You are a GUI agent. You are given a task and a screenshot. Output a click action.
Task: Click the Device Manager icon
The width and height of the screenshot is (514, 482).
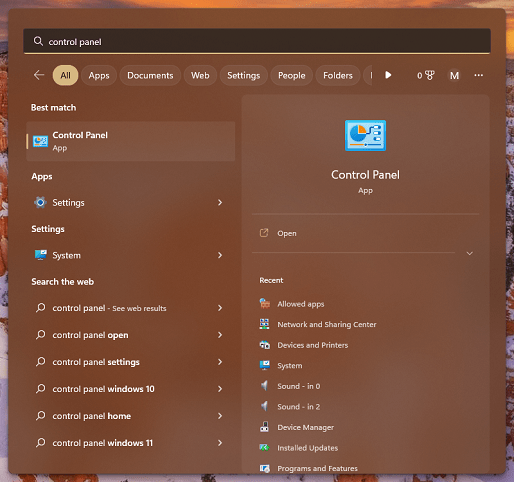click(265, 427)
